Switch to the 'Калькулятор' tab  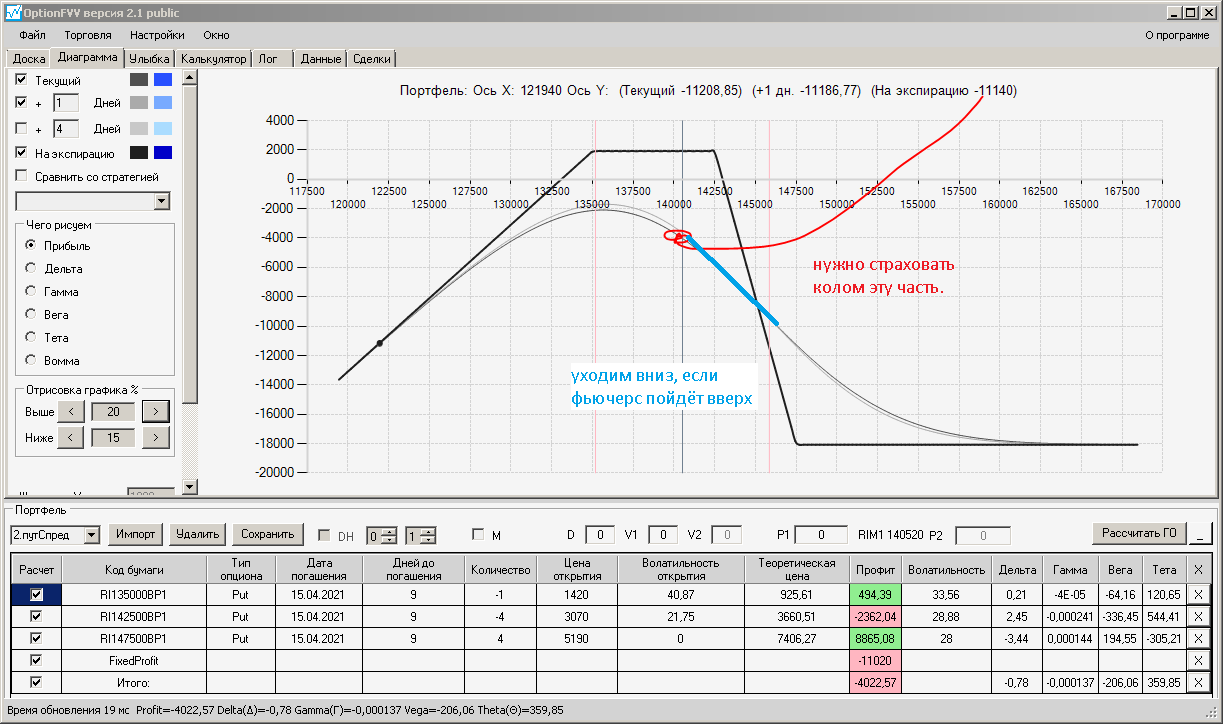point(214,59)
